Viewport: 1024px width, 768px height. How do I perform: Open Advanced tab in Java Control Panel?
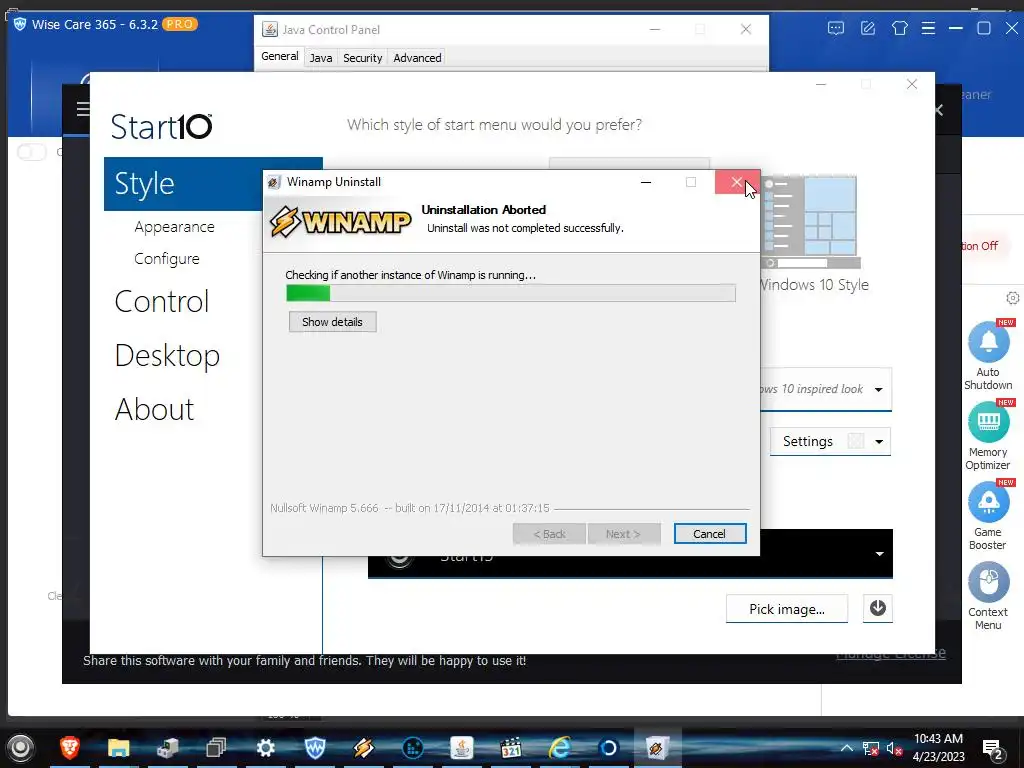pyautogui.click(x=417, y=57)
